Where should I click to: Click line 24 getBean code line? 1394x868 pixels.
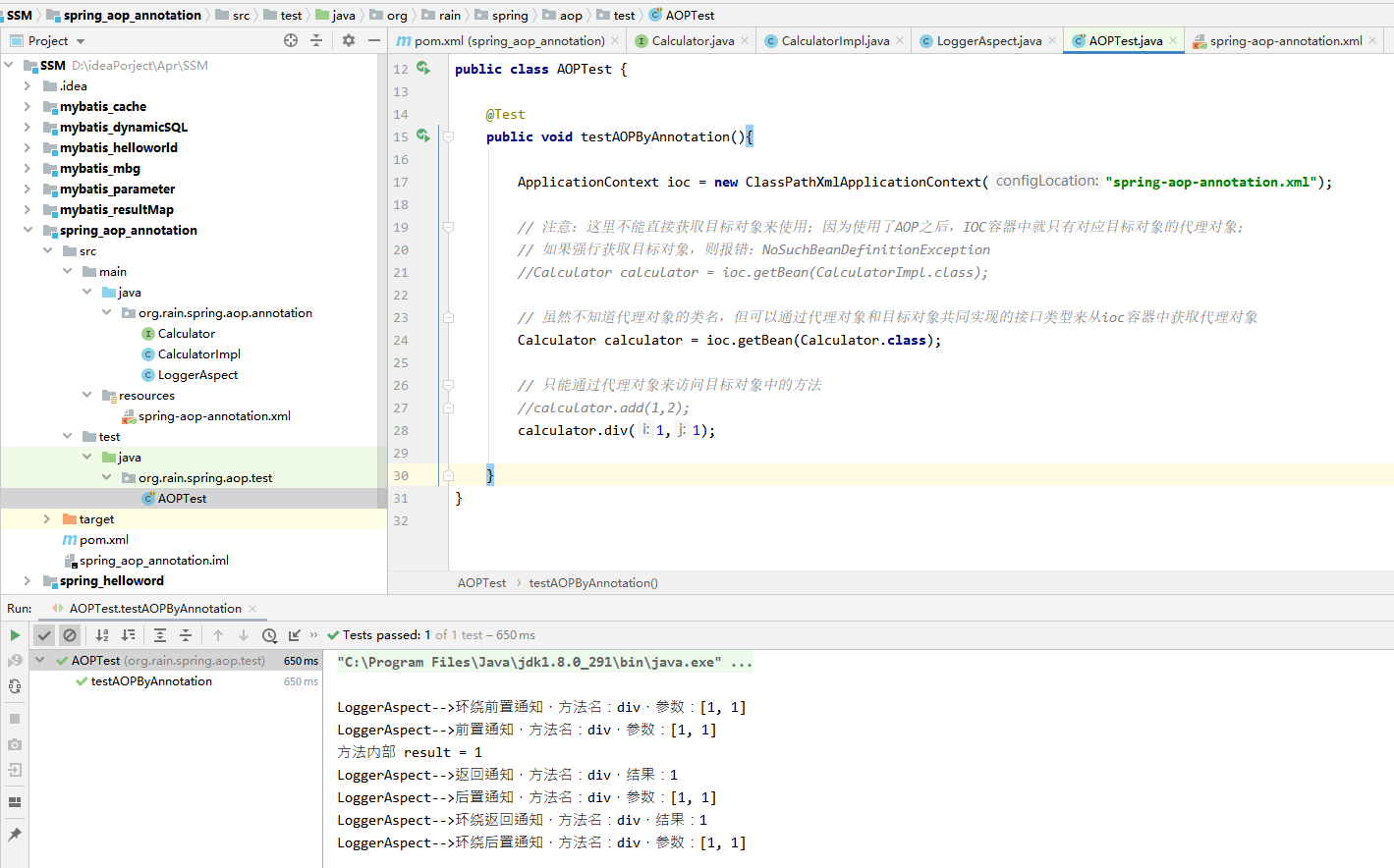tap(729, 340)
